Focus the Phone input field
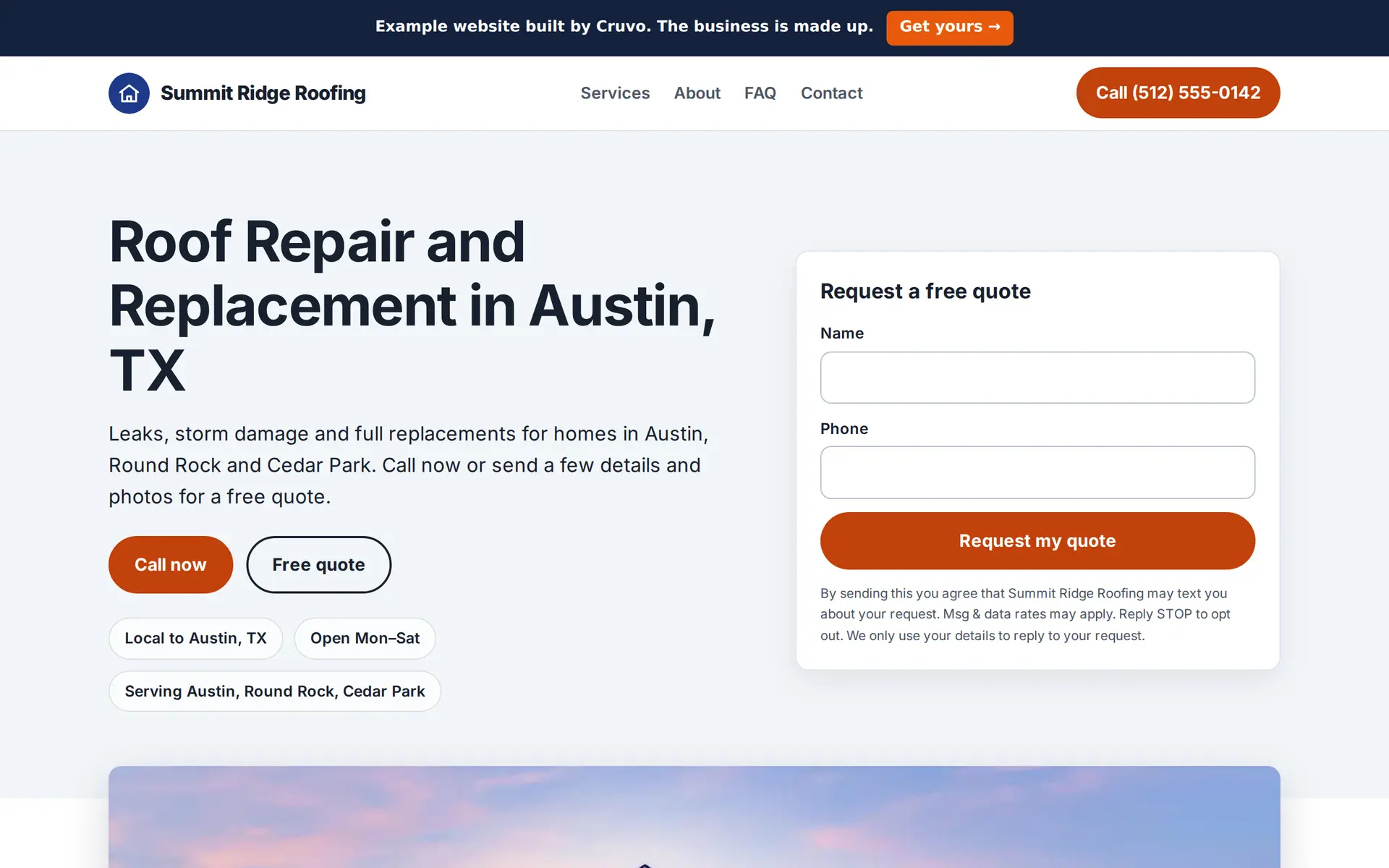 (x=1037, y=472)
